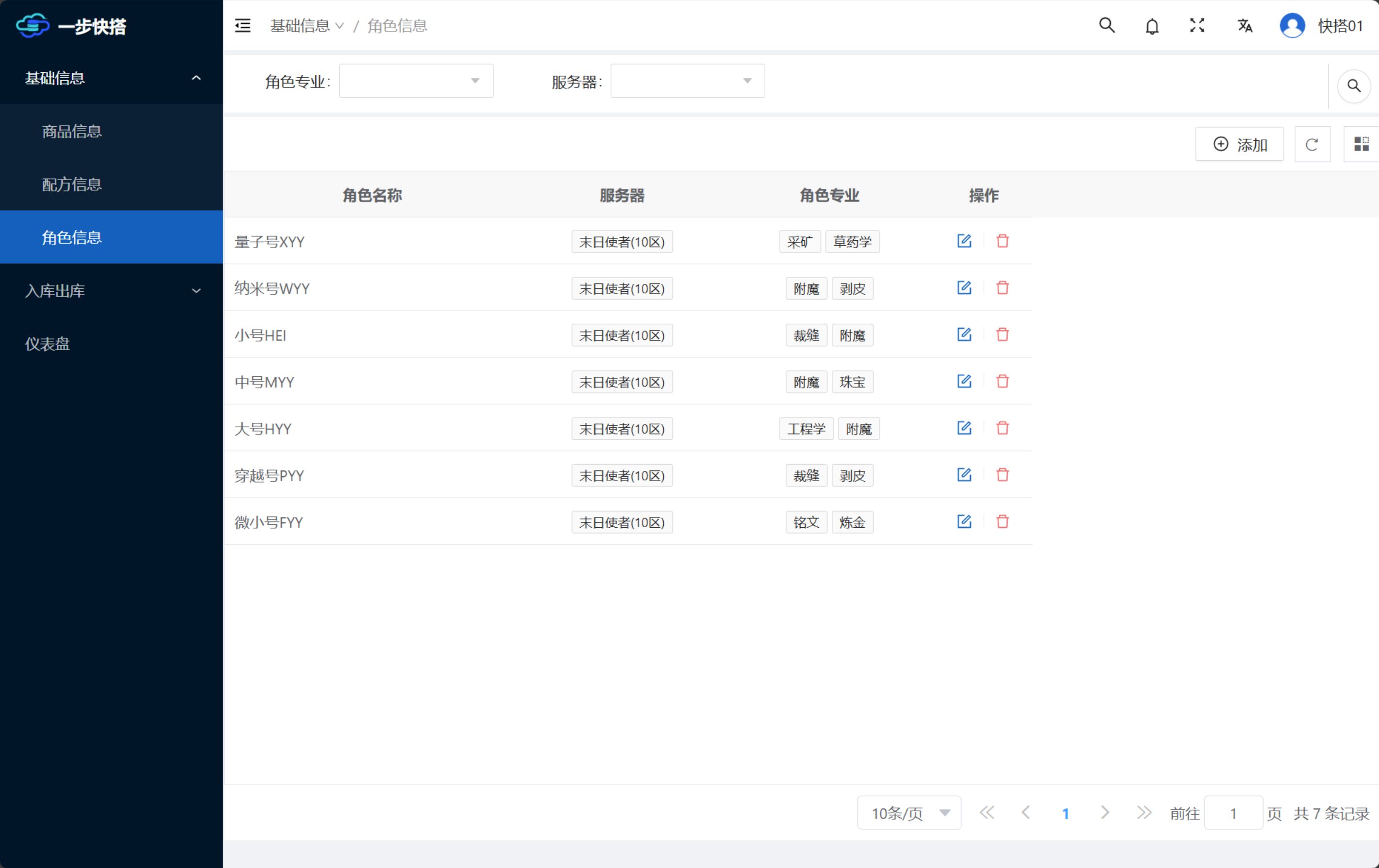Click the 大号HYY role name

263,429
